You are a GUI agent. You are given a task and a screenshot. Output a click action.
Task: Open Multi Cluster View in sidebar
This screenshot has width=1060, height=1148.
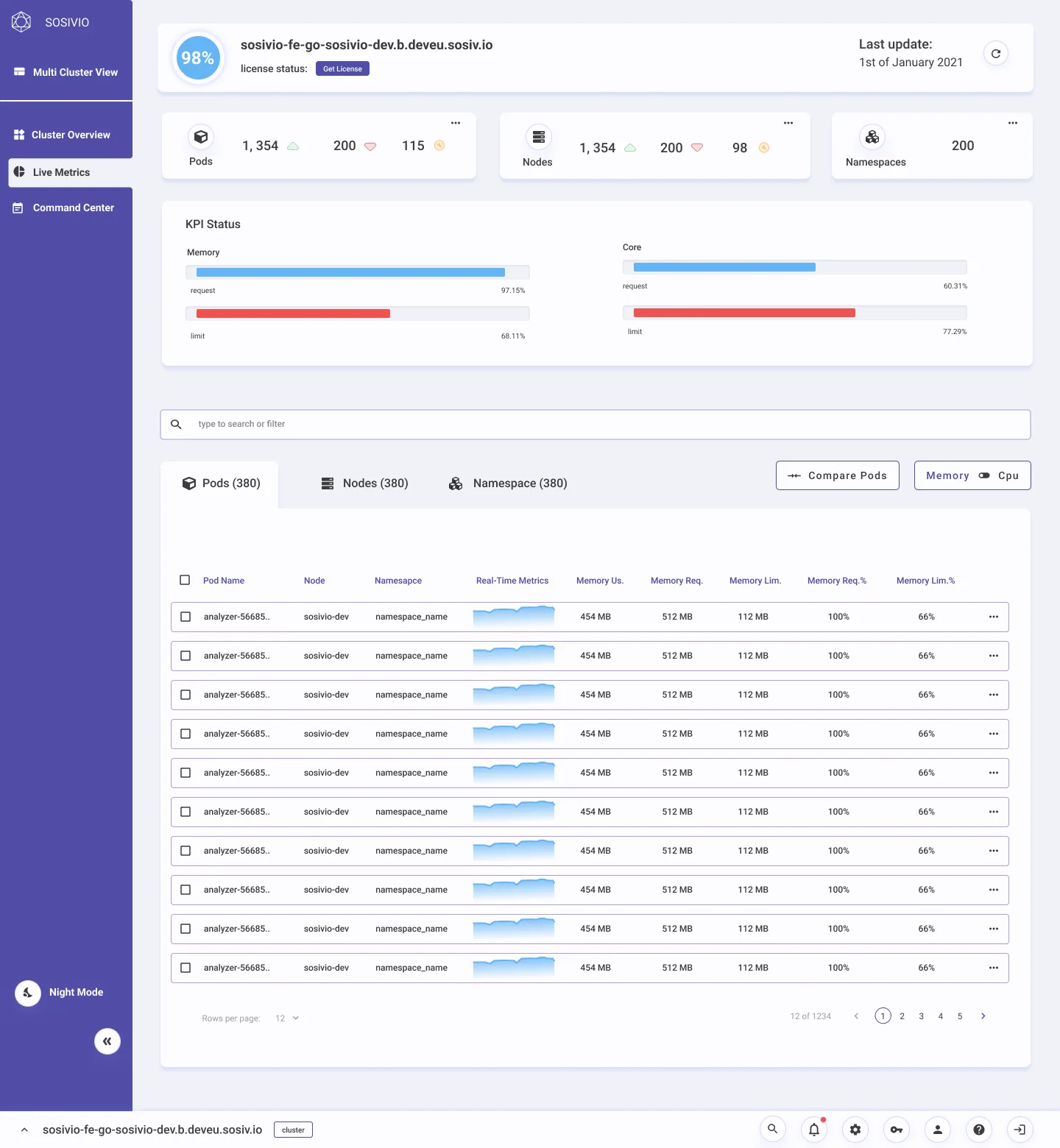(66, 72)
